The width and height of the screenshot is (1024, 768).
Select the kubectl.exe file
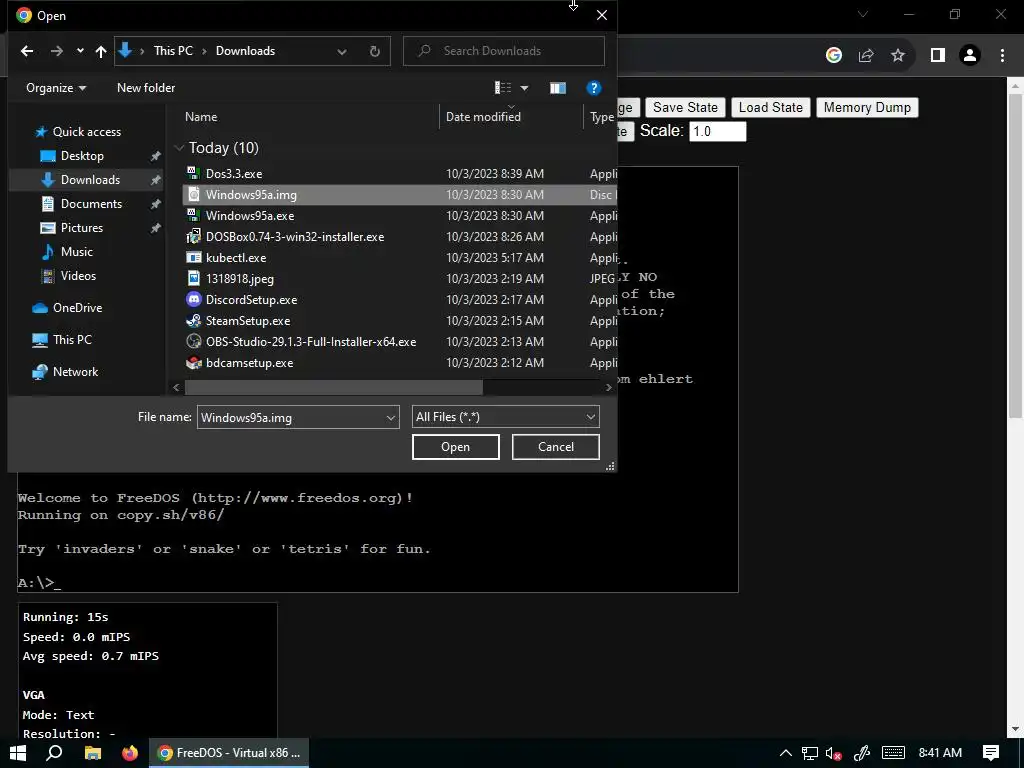236,258
